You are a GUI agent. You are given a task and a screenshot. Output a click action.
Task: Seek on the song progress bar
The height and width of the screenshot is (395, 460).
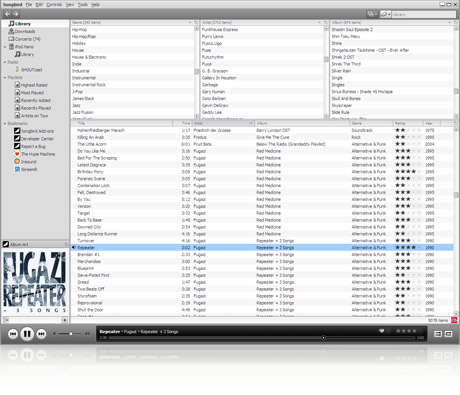pos(262,338)
